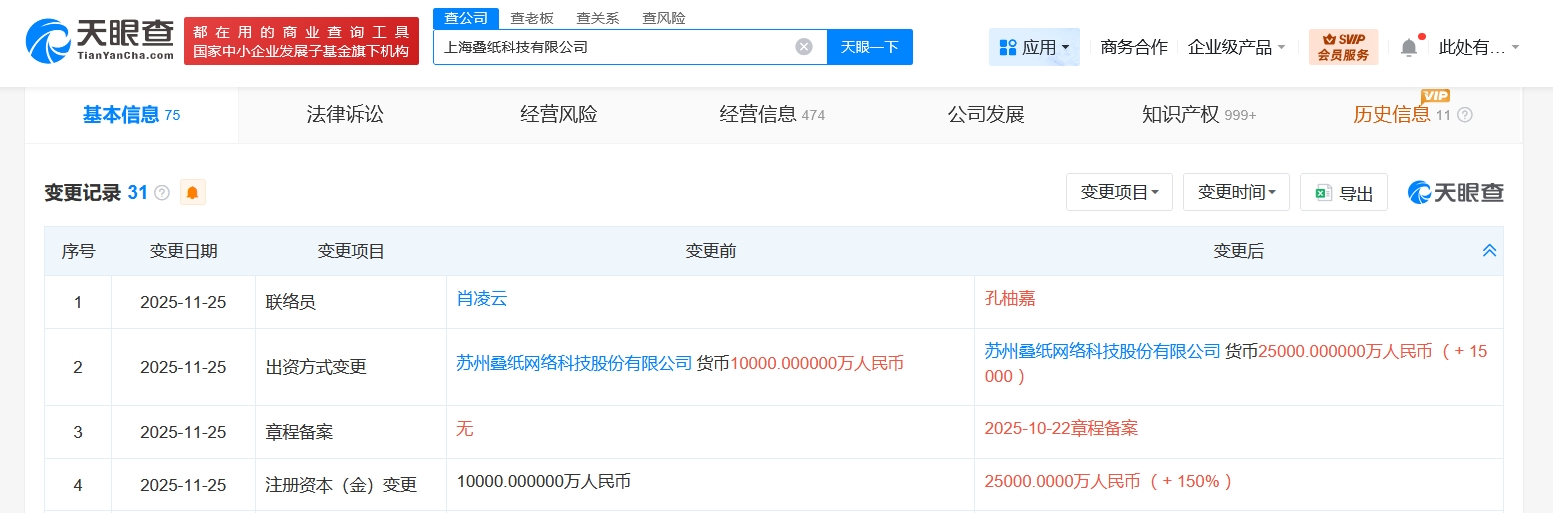Click the company name search input field

click(610, 47)
